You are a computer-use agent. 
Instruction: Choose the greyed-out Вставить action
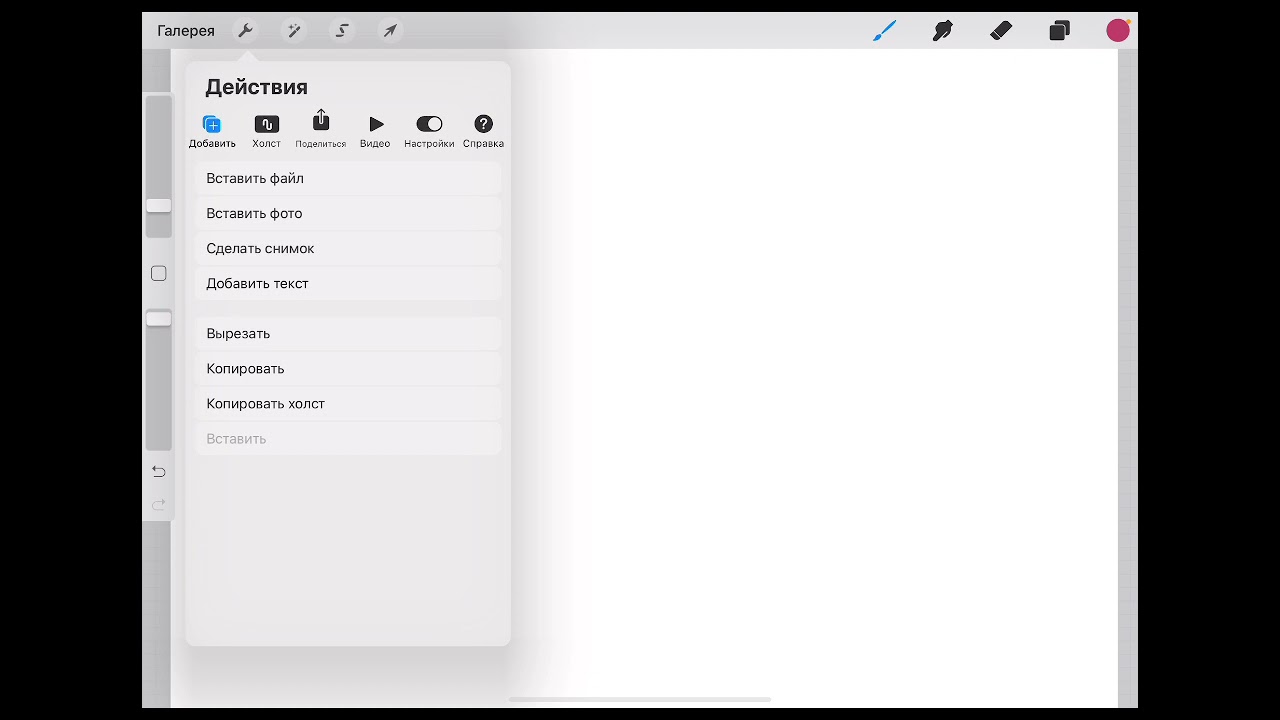point(348,438)
